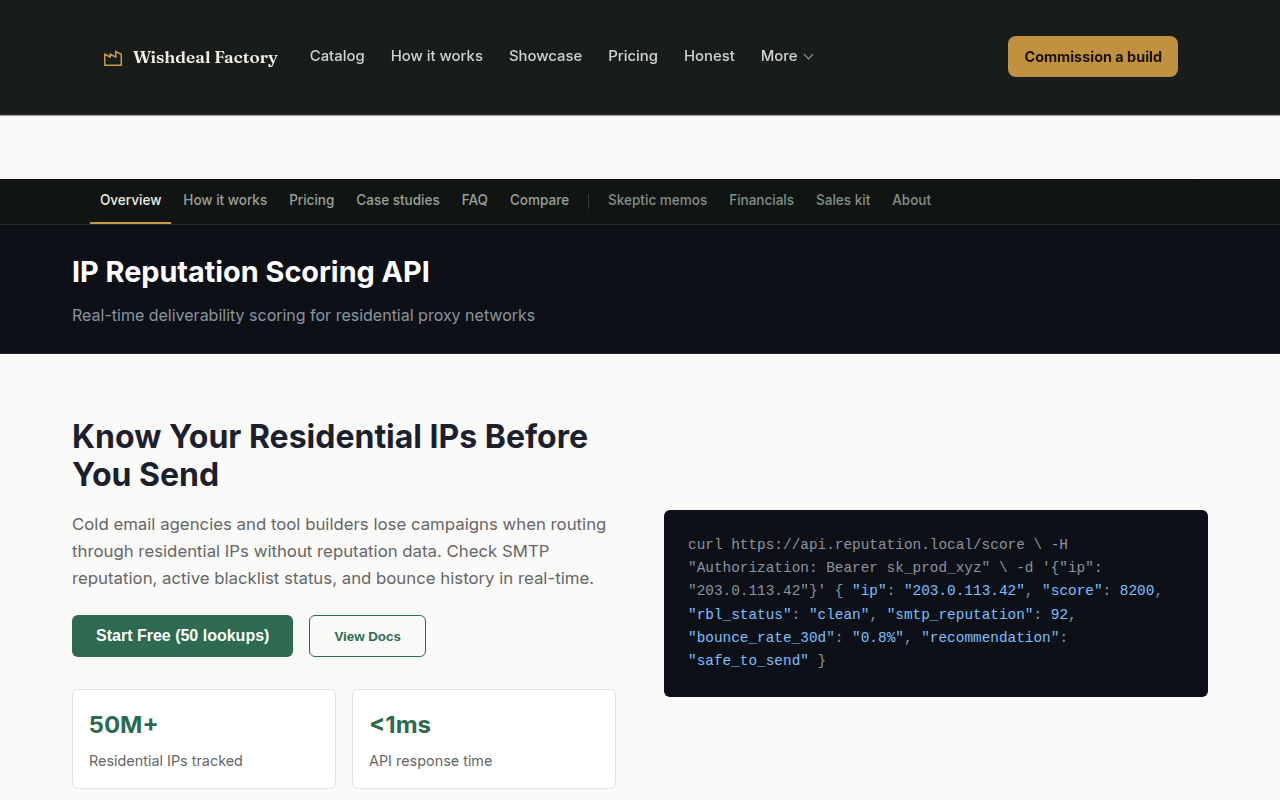The width and height of the screenshot is (1280, 800).
Task: Click the Know Your Residential IPs headline
Action: [330, 455]
